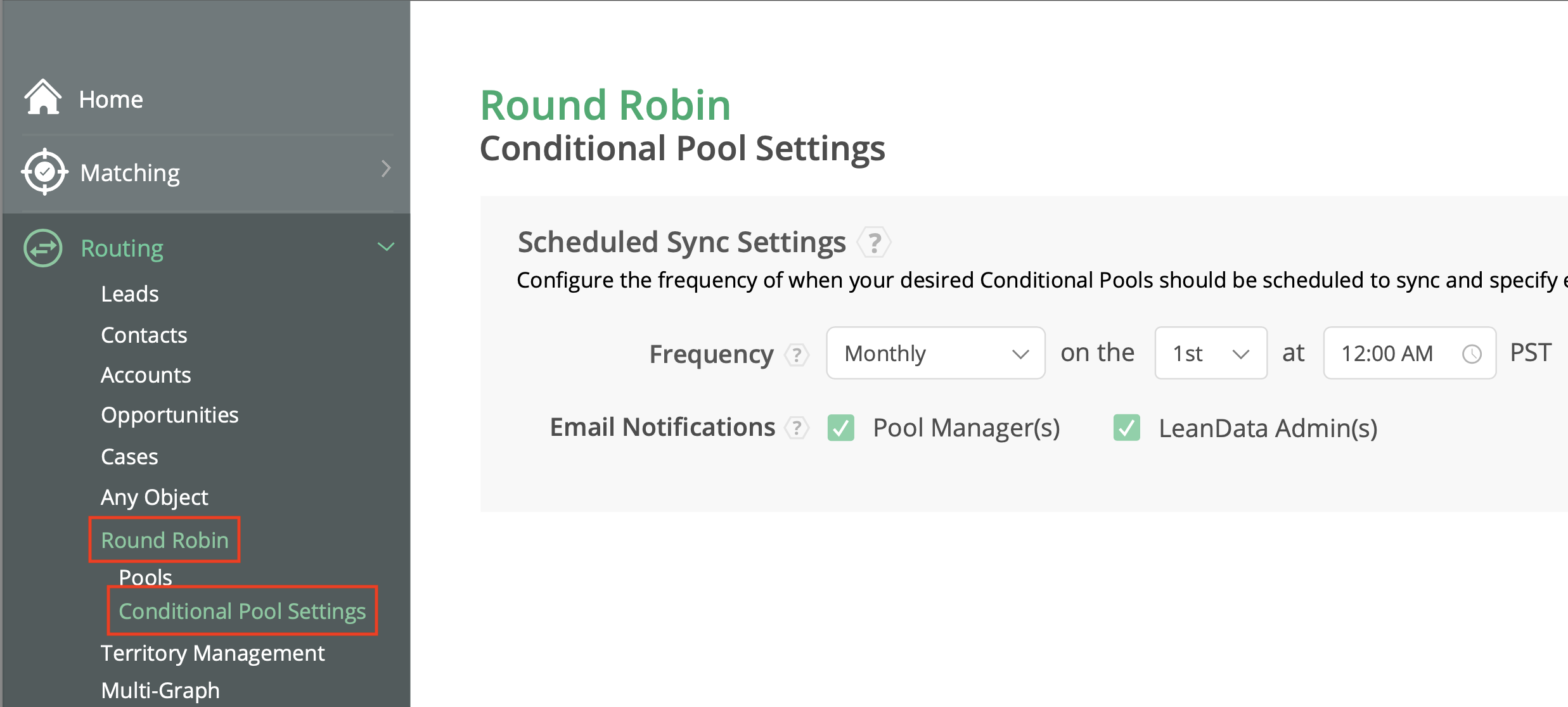Click the Routing arrows icon

[x=43, y=248]
